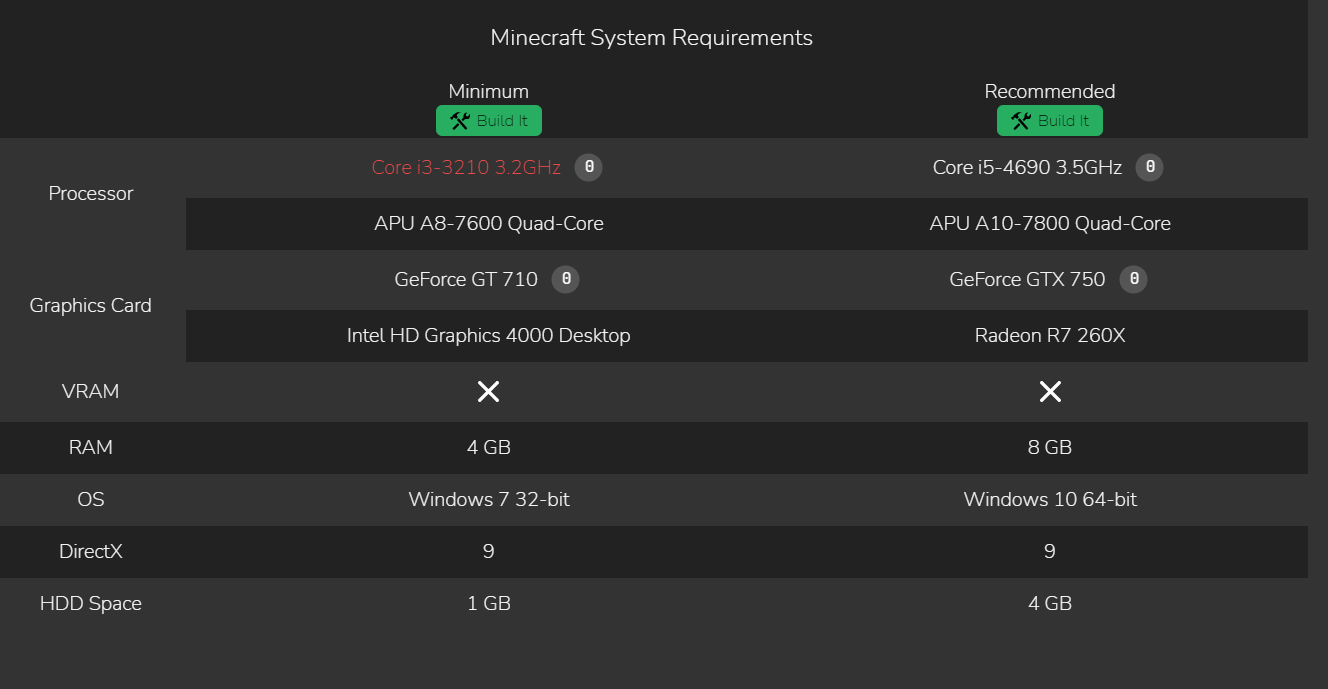This screenshot has height=689, width=1328.
Task: Click the Processor row label
Action: tap(91, 193)
